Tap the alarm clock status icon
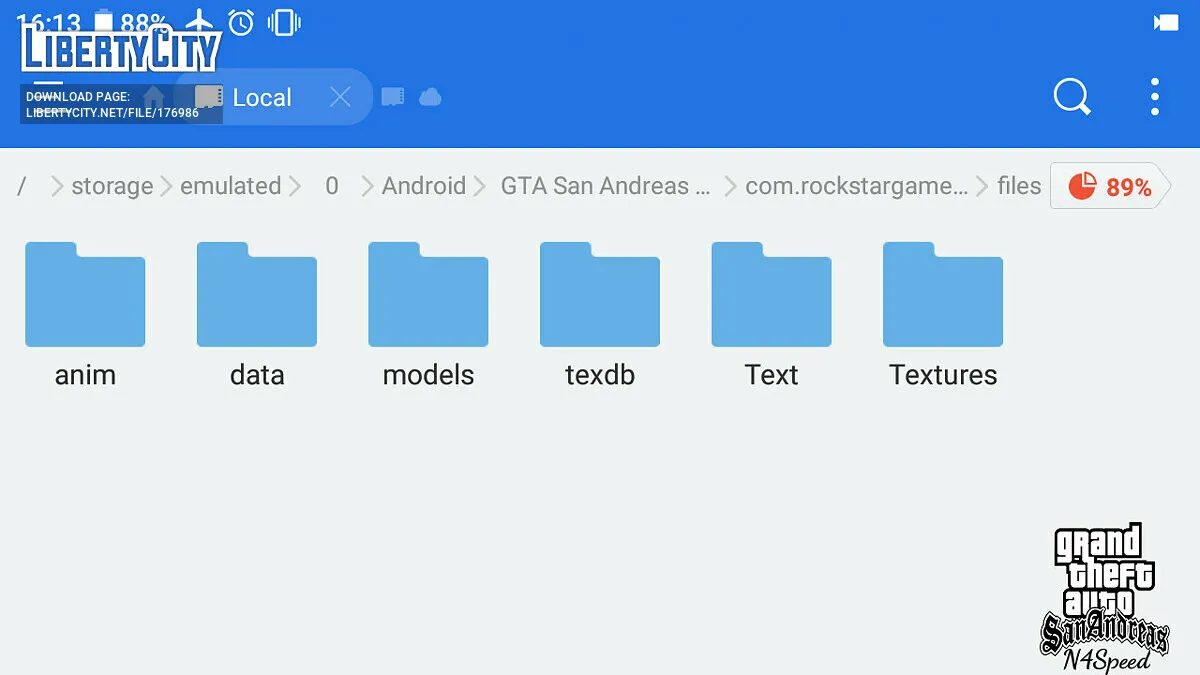The height and width of the screenshot is (675, 1200). 241,21
